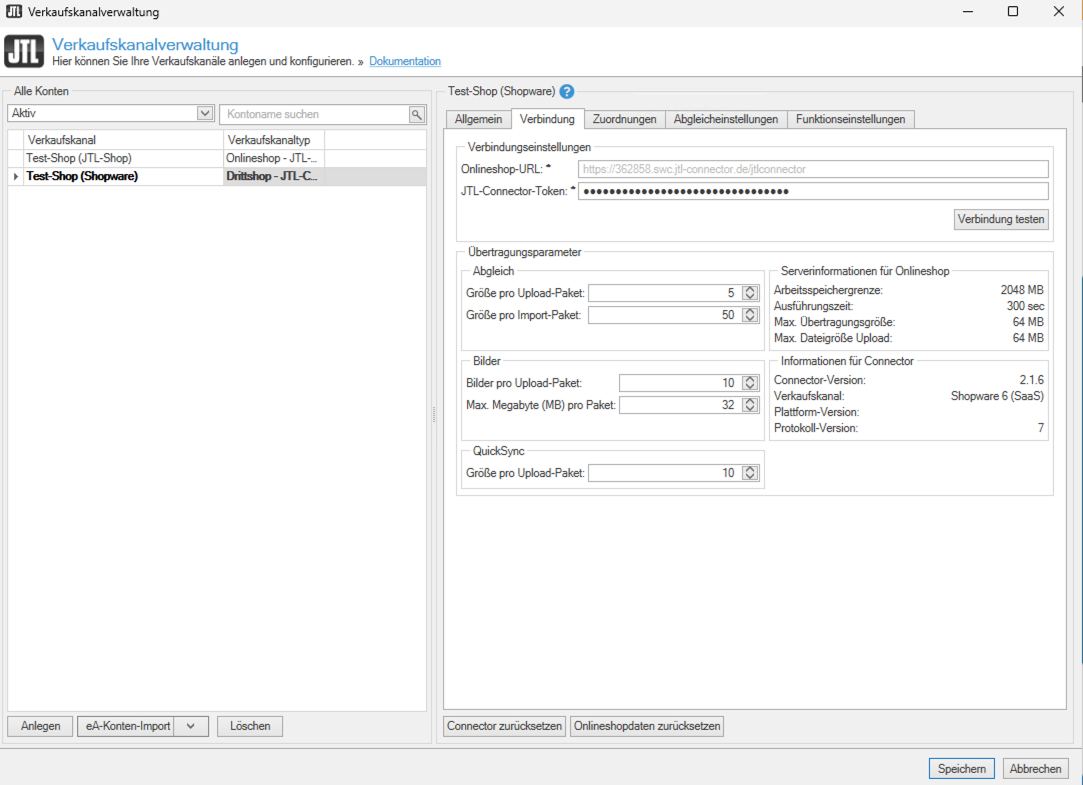The width and height of the screenshot is (1083, 785).
Task: Open the Zuordnungen tab
Action: [x=624, y=119]
